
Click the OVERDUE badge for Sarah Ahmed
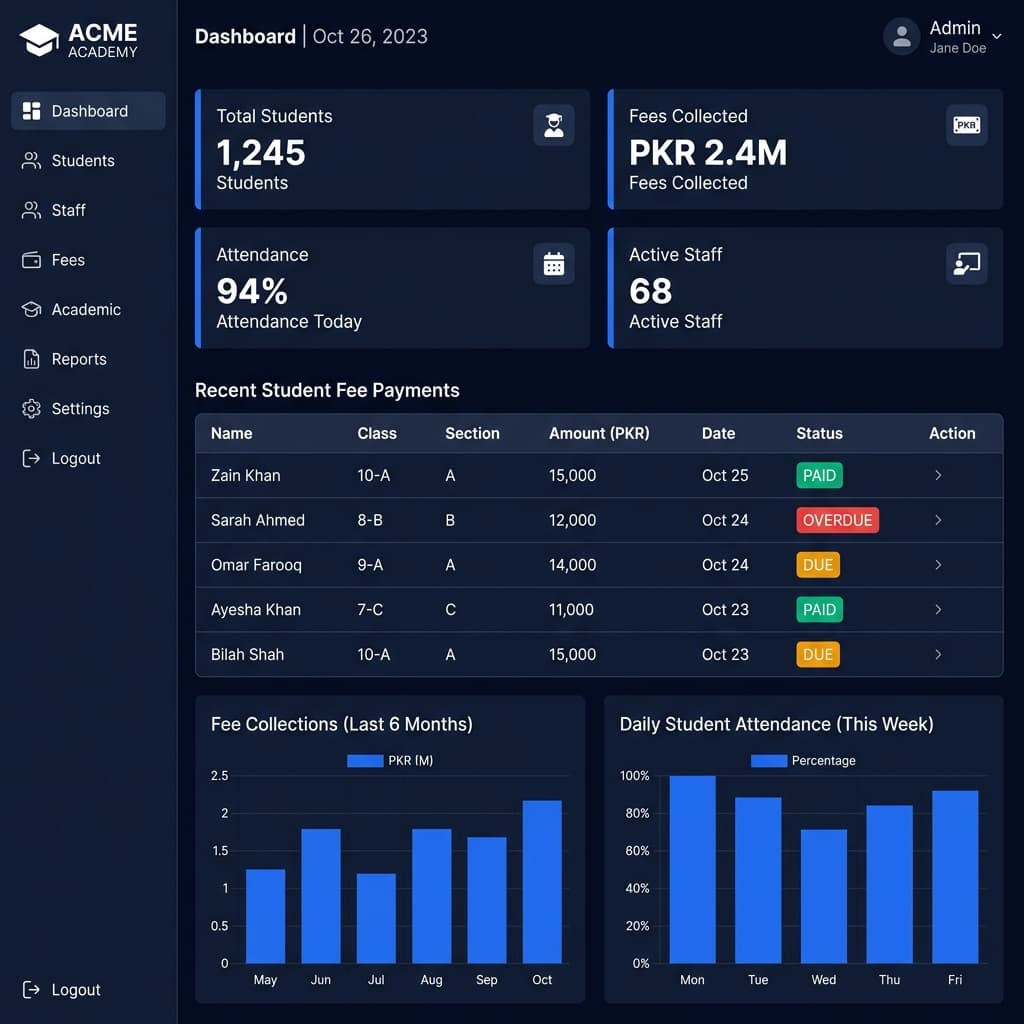tap(837, 520)
